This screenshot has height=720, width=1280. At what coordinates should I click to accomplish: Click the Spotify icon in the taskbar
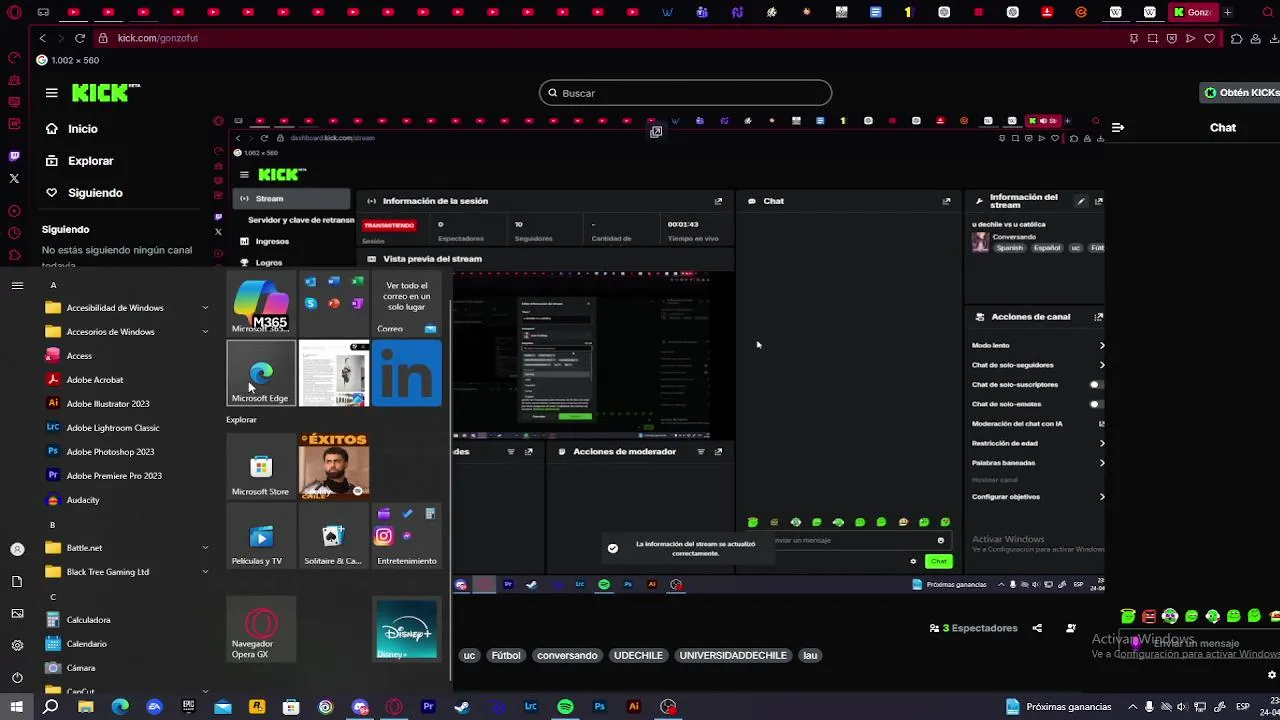(565, 707)
